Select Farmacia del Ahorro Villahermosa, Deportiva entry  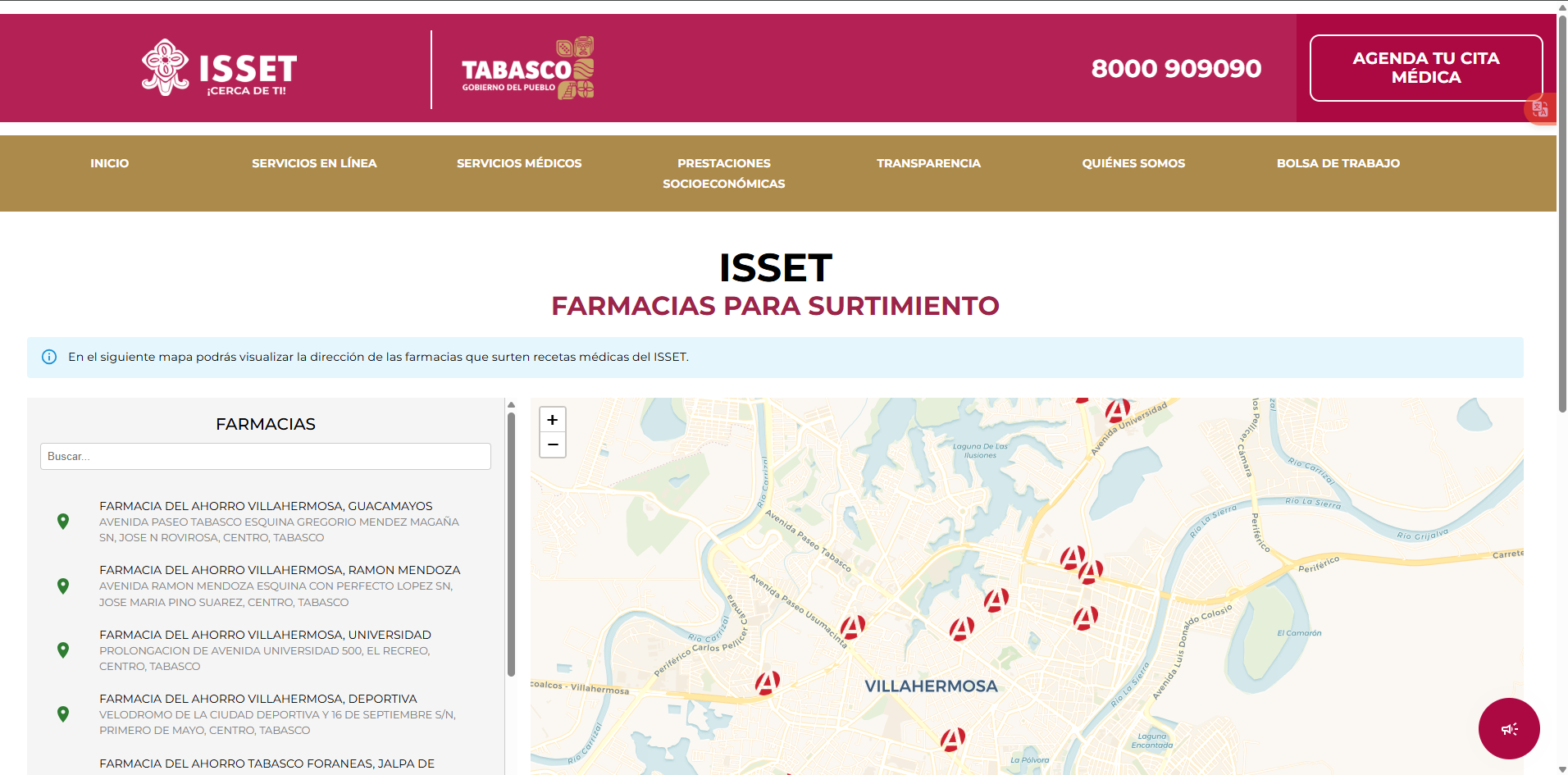[266, 714]
